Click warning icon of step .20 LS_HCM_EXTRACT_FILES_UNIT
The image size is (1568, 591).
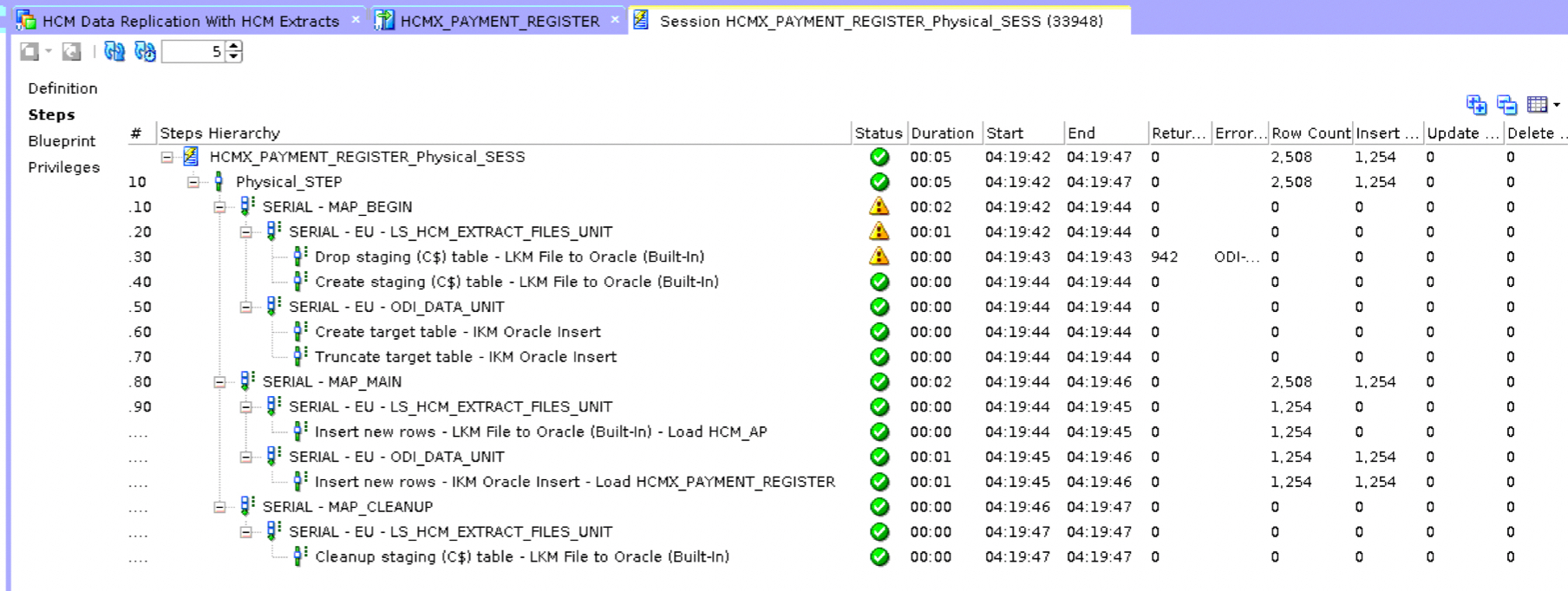[x=879, y=231]
